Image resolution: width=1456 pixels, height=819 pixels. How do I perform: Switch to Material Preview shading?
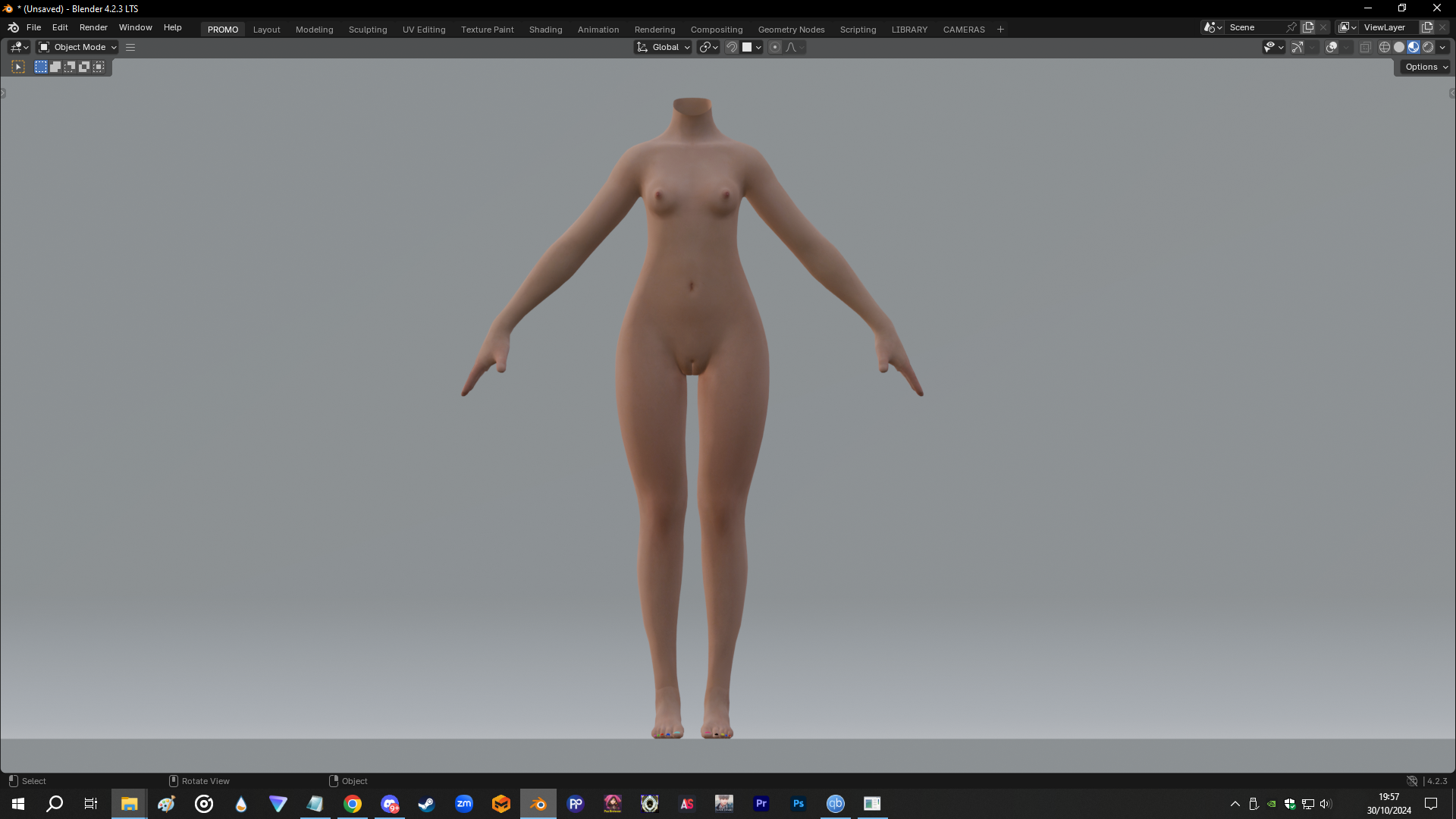tap(1414, 47)
